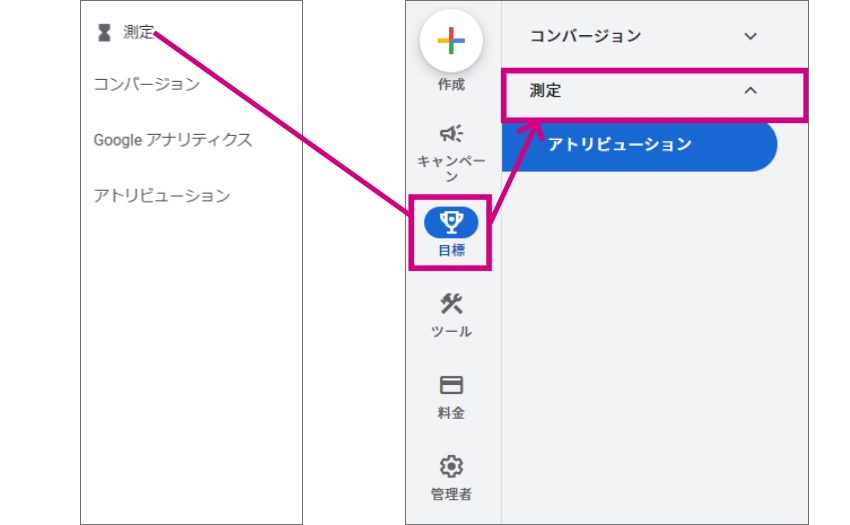Viewport: 850px width, 525px height.
Task: Open the Tools wrench icon (ツール)
Action: 451,304
